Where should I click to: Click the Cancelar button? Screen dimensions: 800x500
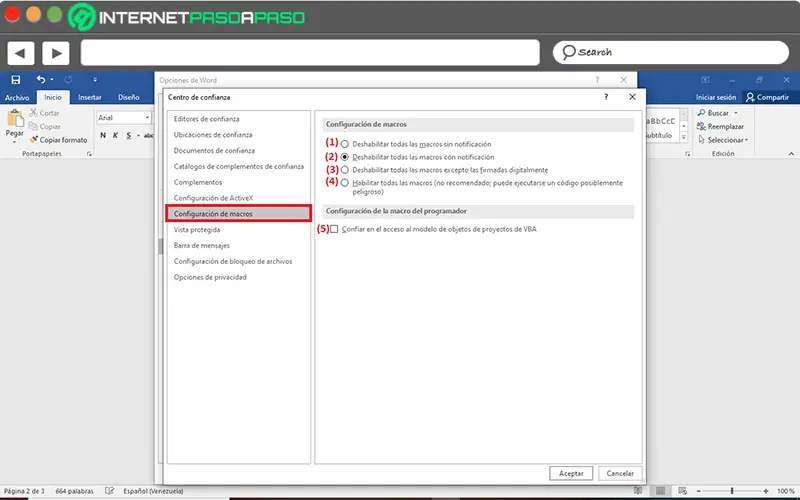[x=620, y=473]
